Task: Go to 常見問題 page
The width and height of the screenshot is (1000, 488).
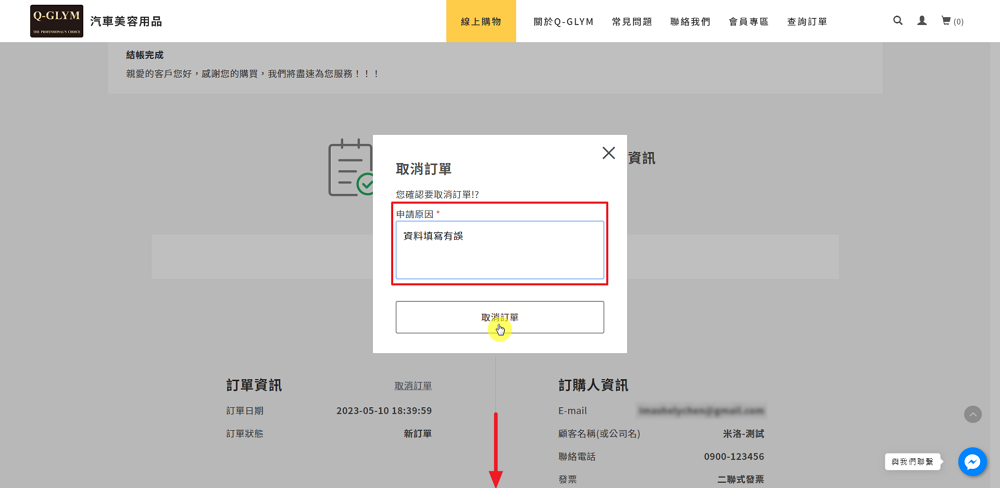Action: point(632,21)
